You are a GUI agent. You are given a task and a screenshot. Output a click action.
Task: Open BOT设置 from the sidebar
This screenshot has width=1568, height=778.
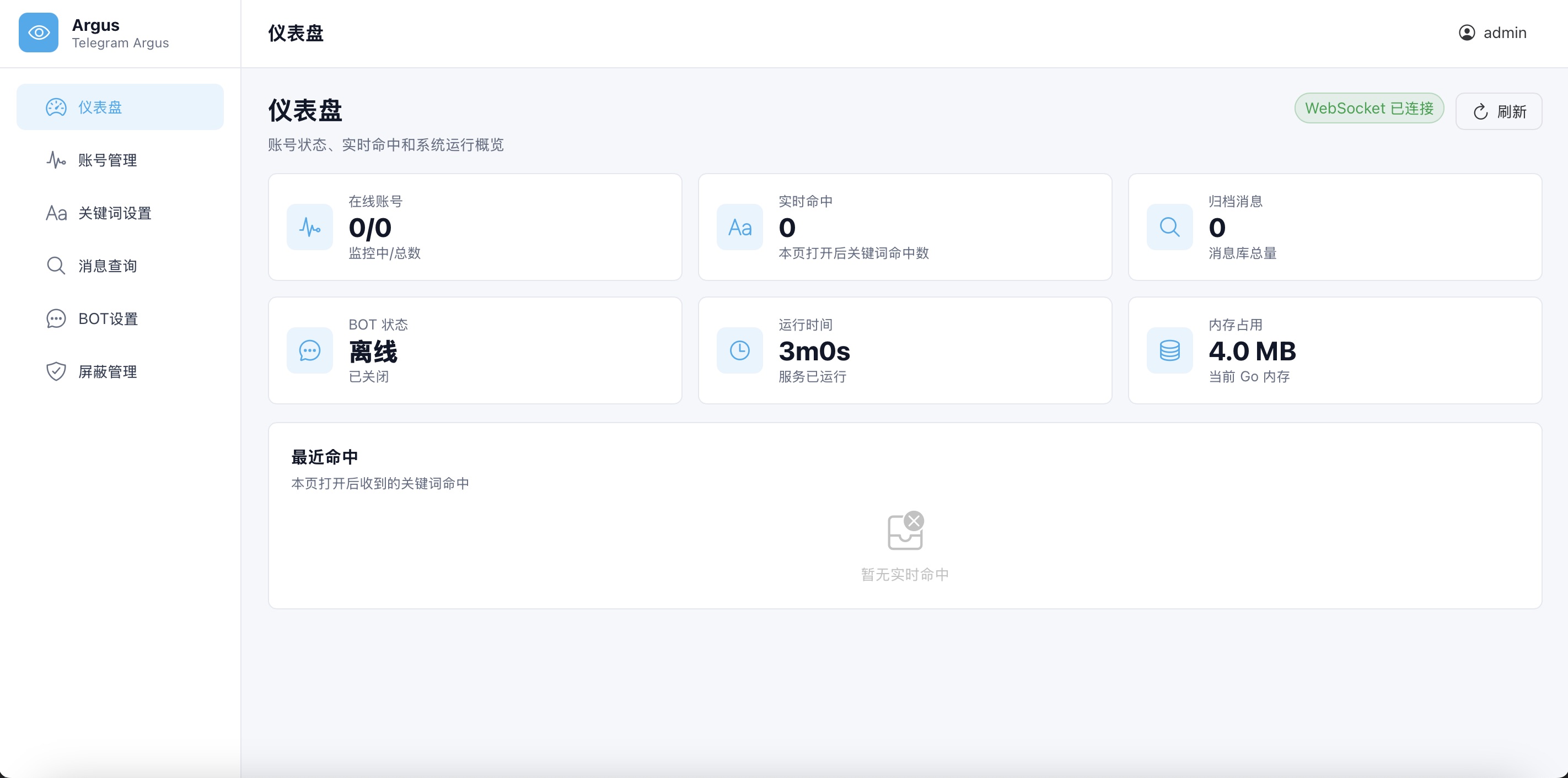point(120,318)
